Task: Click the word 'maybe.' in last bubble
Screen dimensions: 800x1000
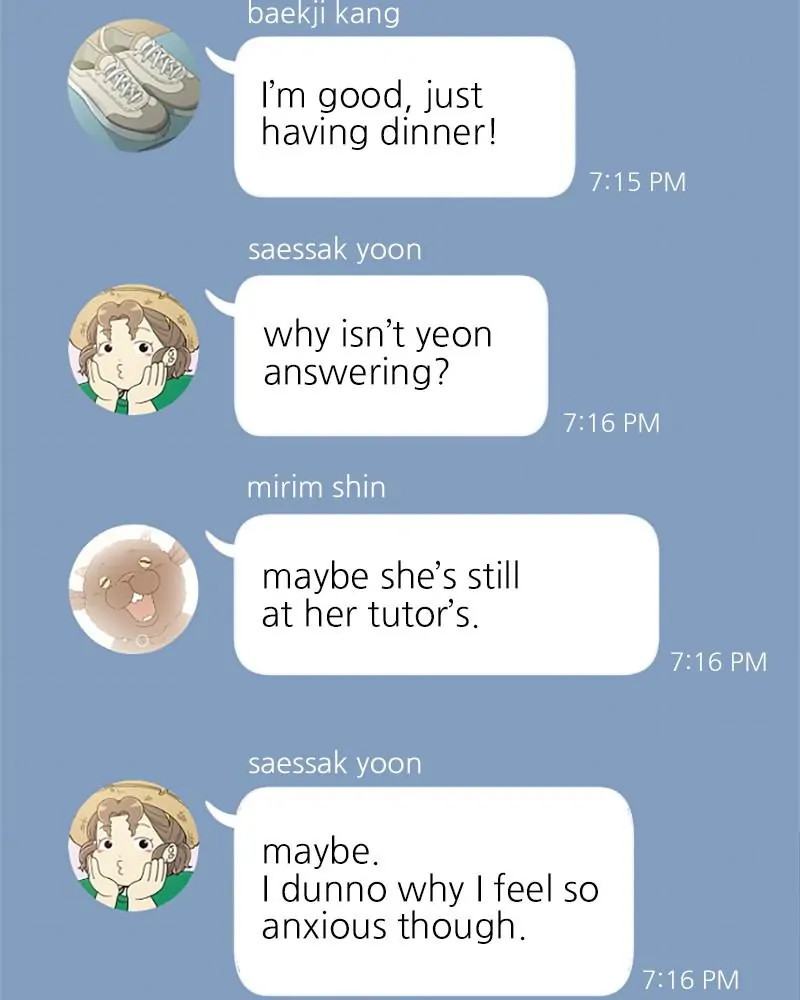Action: pos(320,852)
